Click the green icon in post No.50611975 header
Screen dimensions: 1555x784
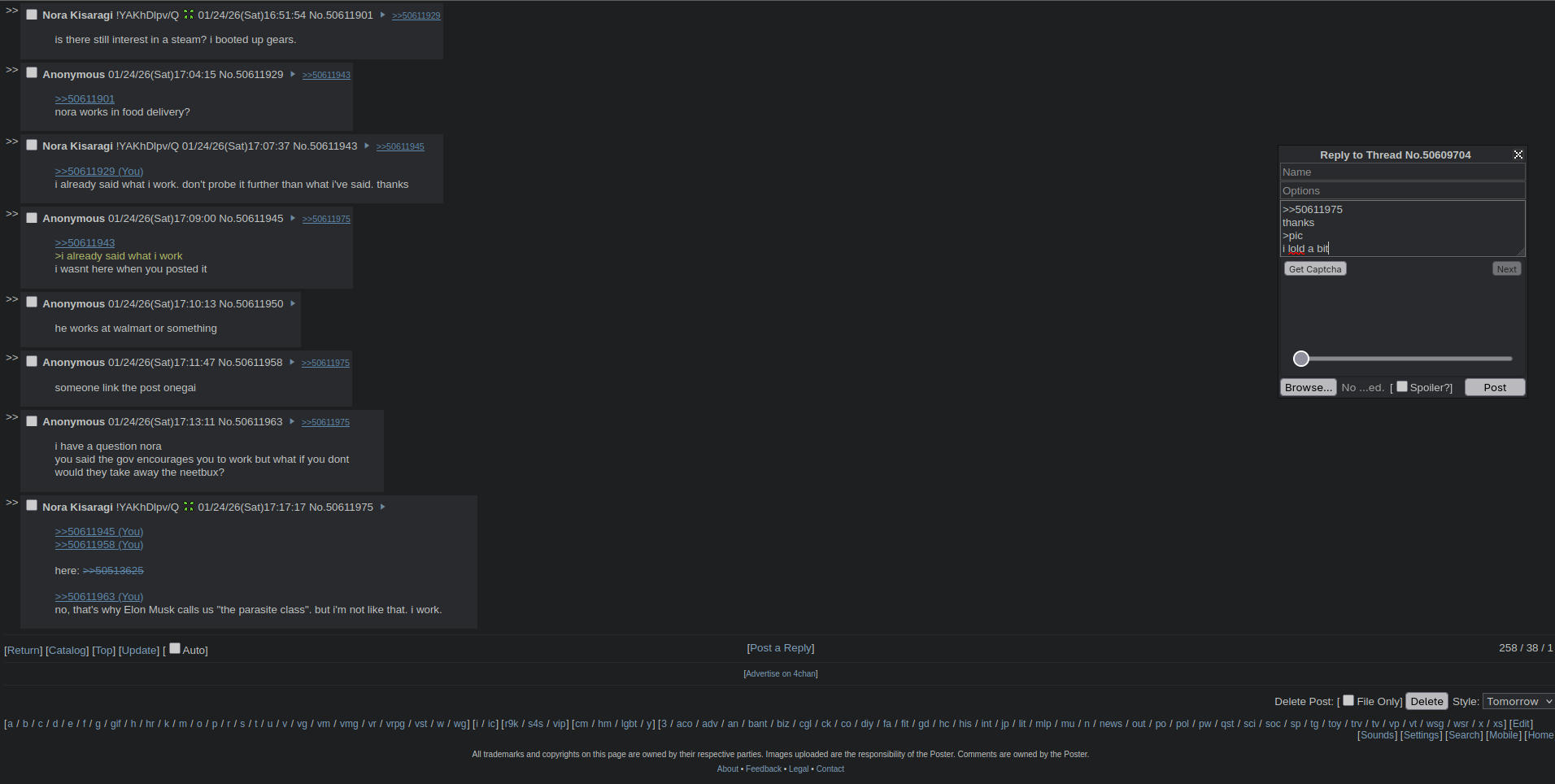click(189, 507)
